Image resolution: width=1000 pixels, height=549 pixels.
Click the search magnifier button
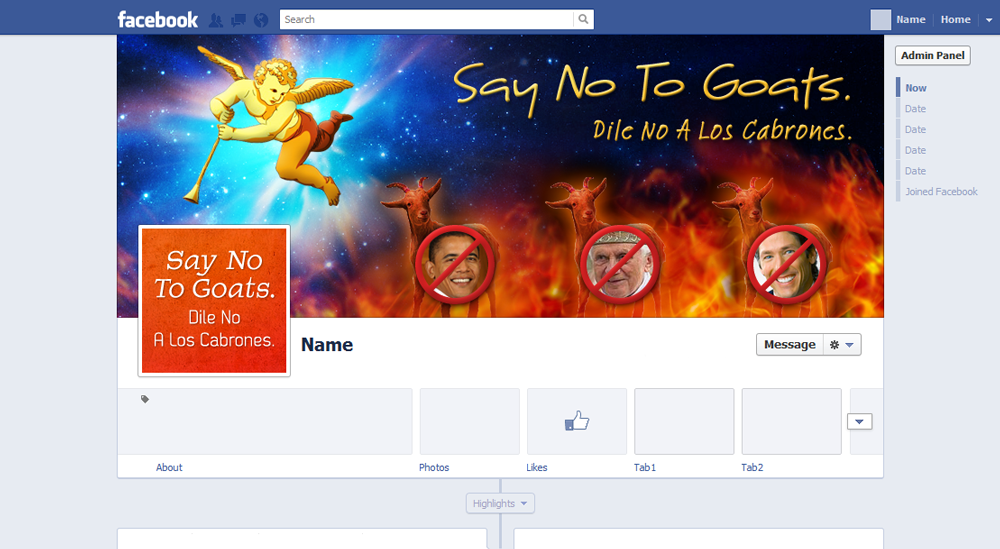[583, 19]
